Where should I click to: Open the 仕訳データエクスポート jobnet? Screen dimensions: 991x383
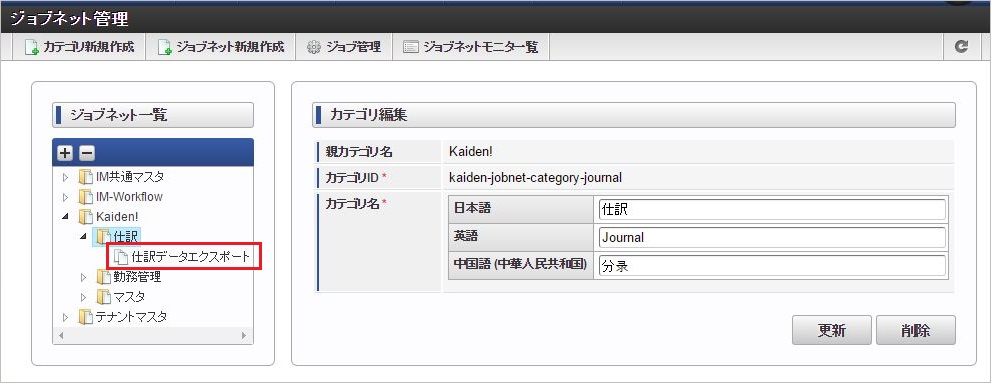(x=191, y=257)
